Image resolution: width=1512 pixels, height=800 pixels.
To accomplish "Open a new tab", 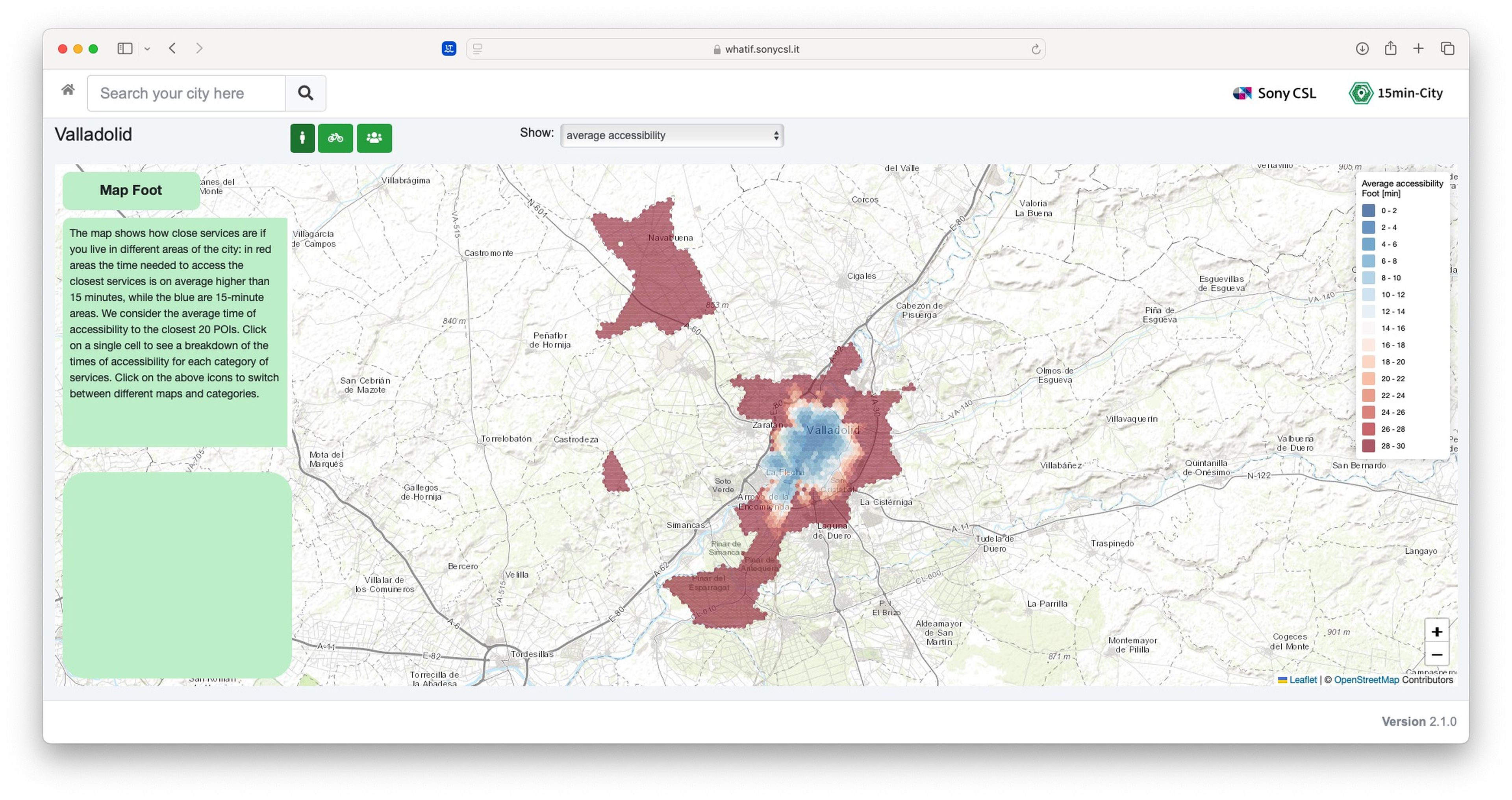I will (1419, 49).
